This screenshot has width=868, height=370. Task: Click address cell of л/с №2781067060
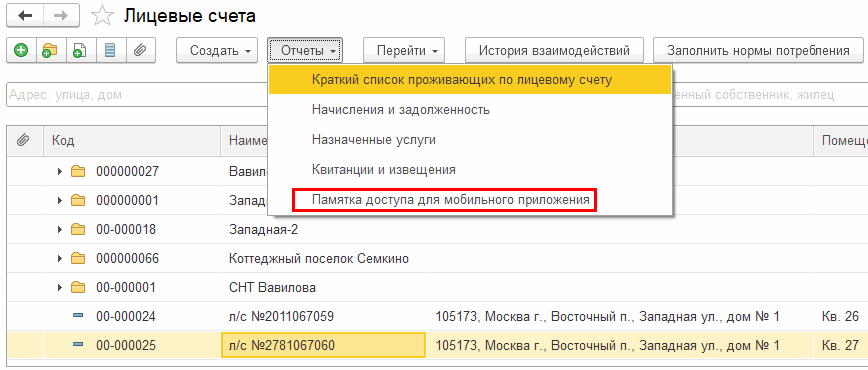pyautogui.click(x=608, y=346)
